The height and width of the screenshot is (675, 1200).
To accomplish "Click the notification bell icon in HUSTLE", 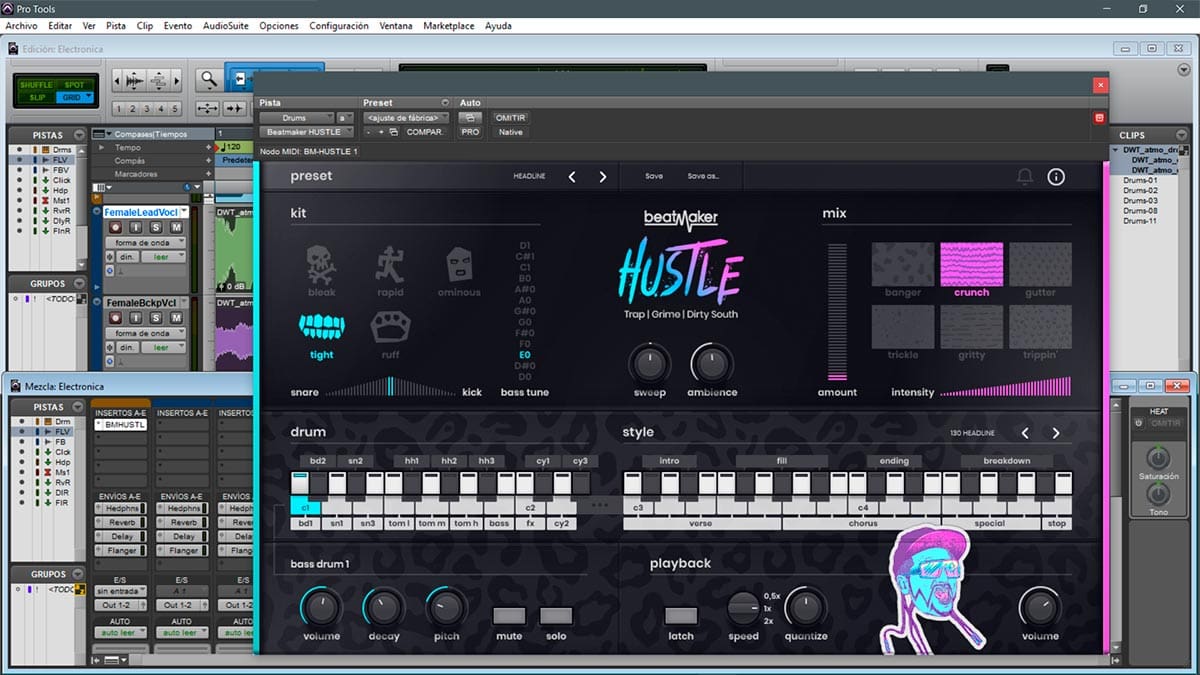I will (1025, 177).
